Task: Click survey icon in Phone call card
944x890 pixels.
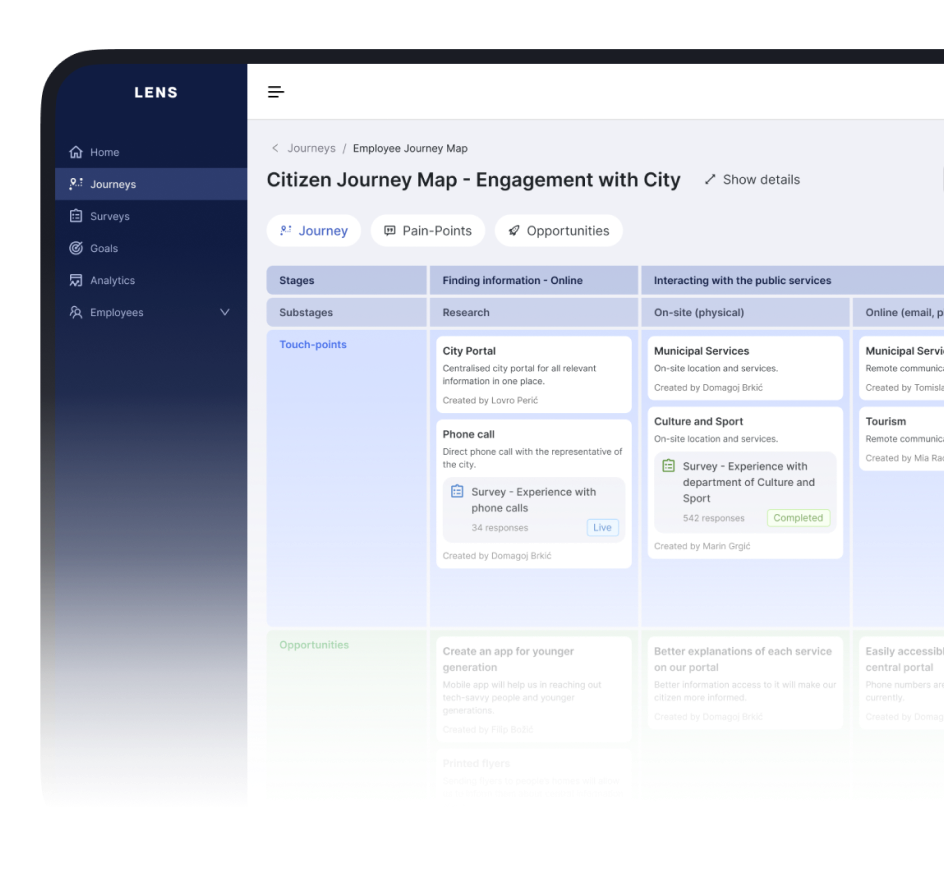Action: (x=457, y=491)
